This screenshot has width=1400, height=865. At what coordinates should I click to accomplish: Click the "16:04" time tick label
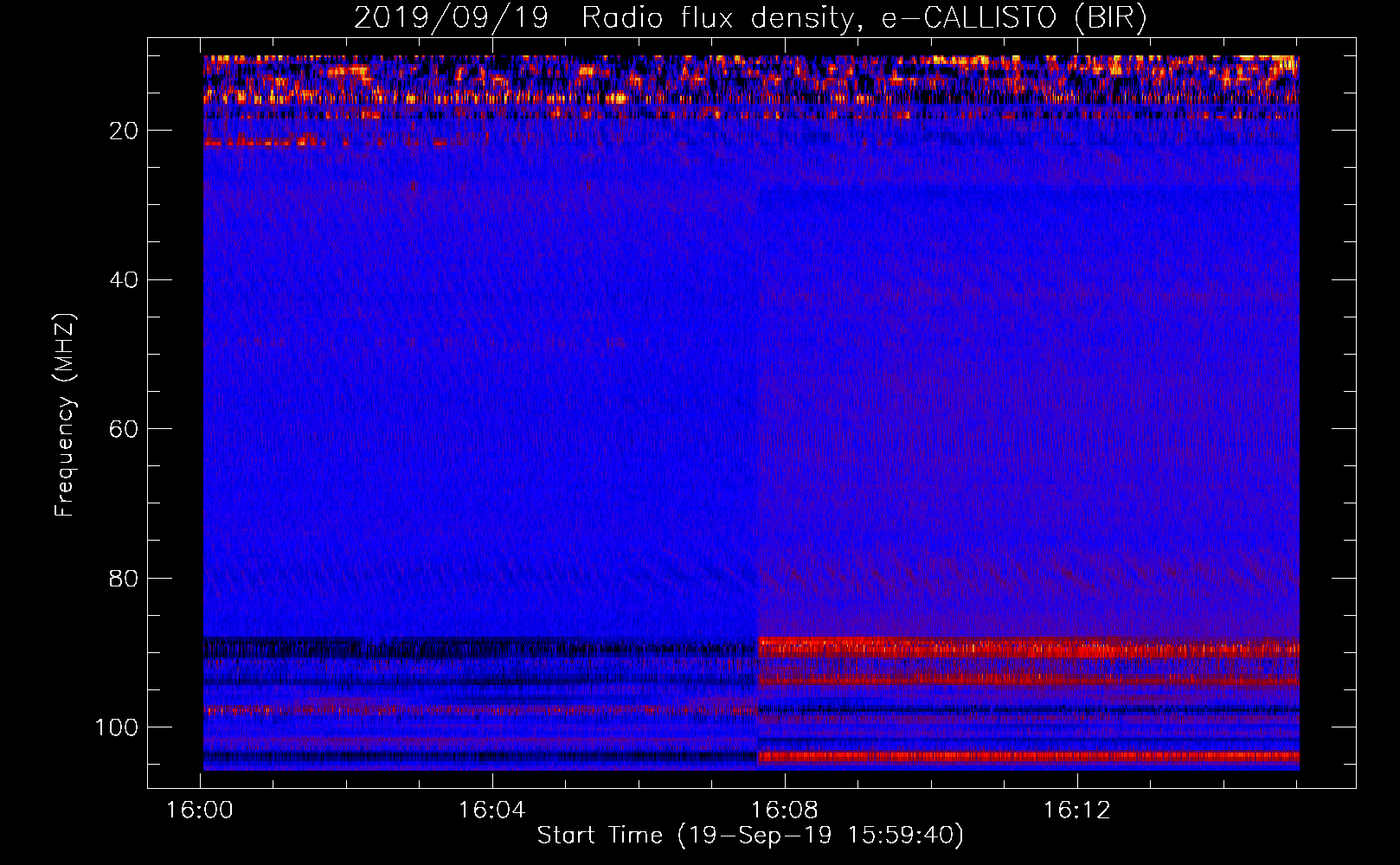click(492, 811)
